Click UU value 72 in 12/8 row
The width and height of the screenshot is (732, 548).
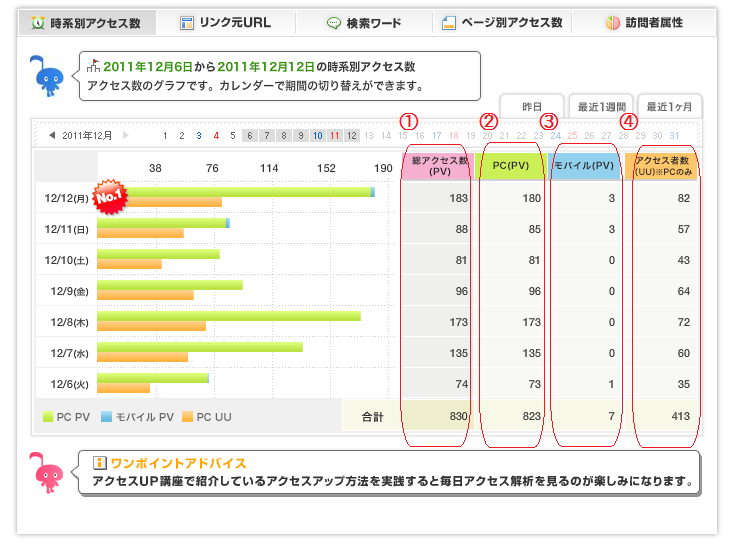683,322
